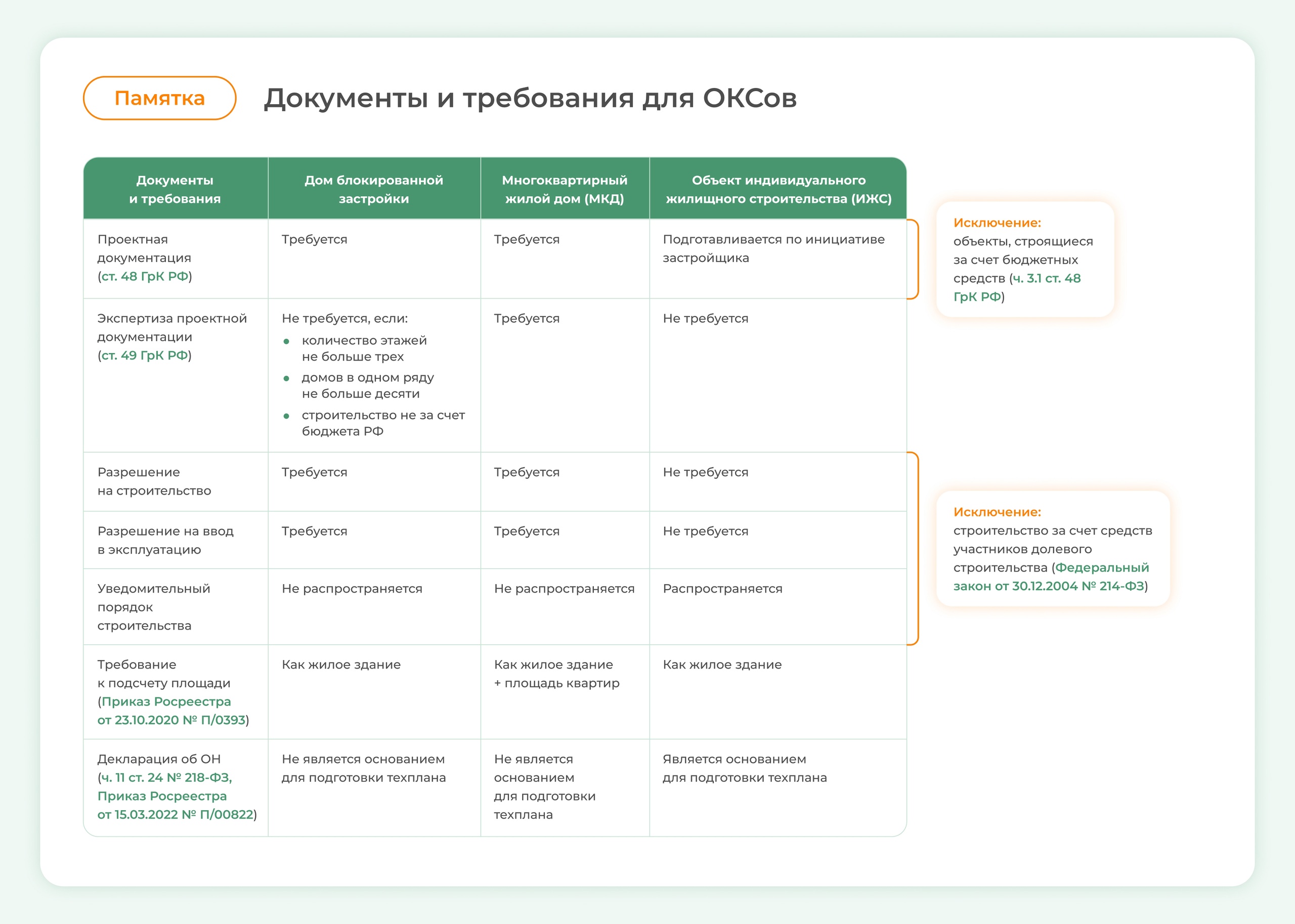This screenshot has height=924, width=1295.
Task: Click 'Не является основанием' in Дом блокированной column
Action: point(364,768)
